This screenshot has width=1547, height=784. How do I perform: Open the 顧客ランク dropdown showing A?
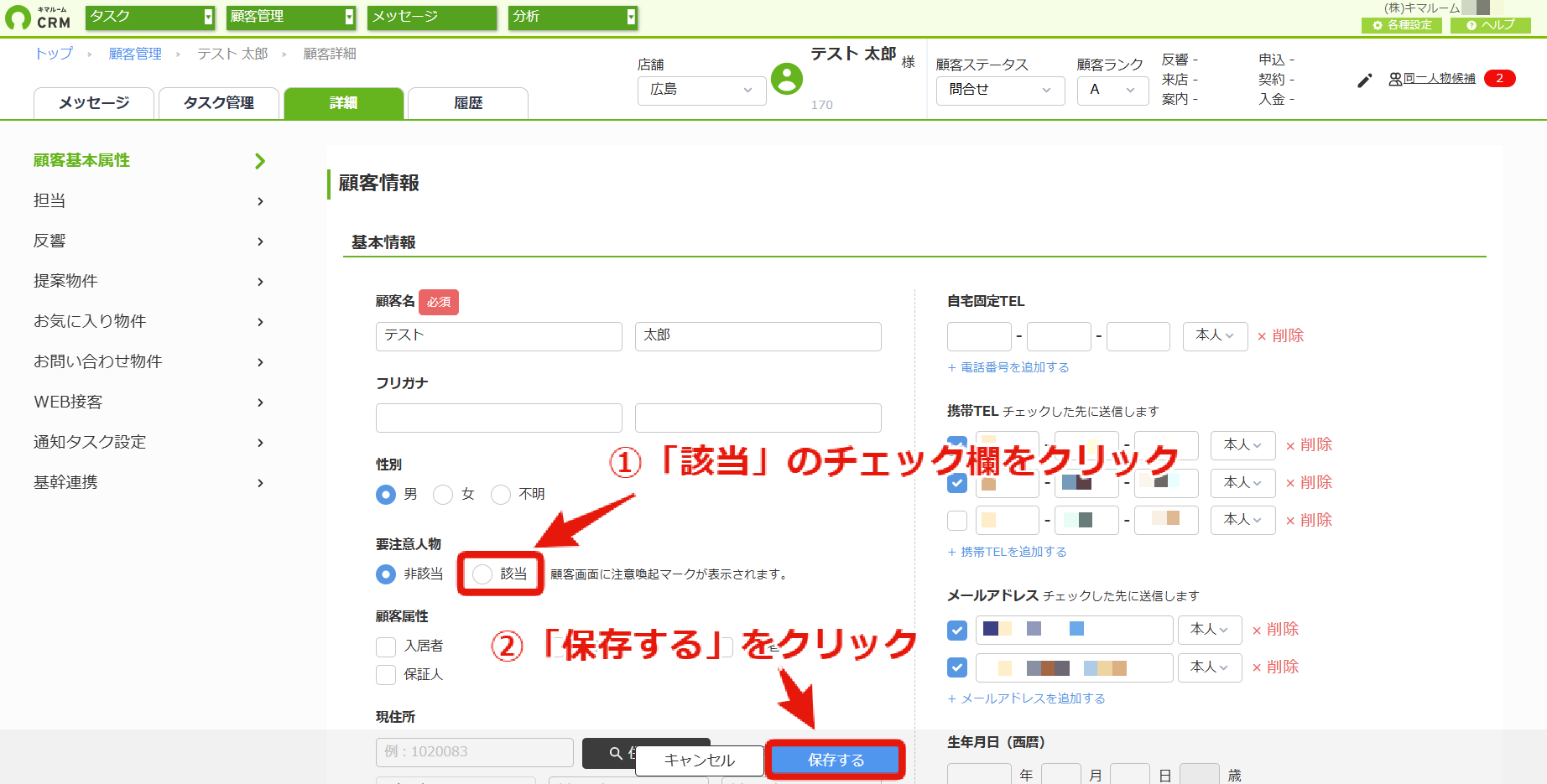coord(1113,91)
